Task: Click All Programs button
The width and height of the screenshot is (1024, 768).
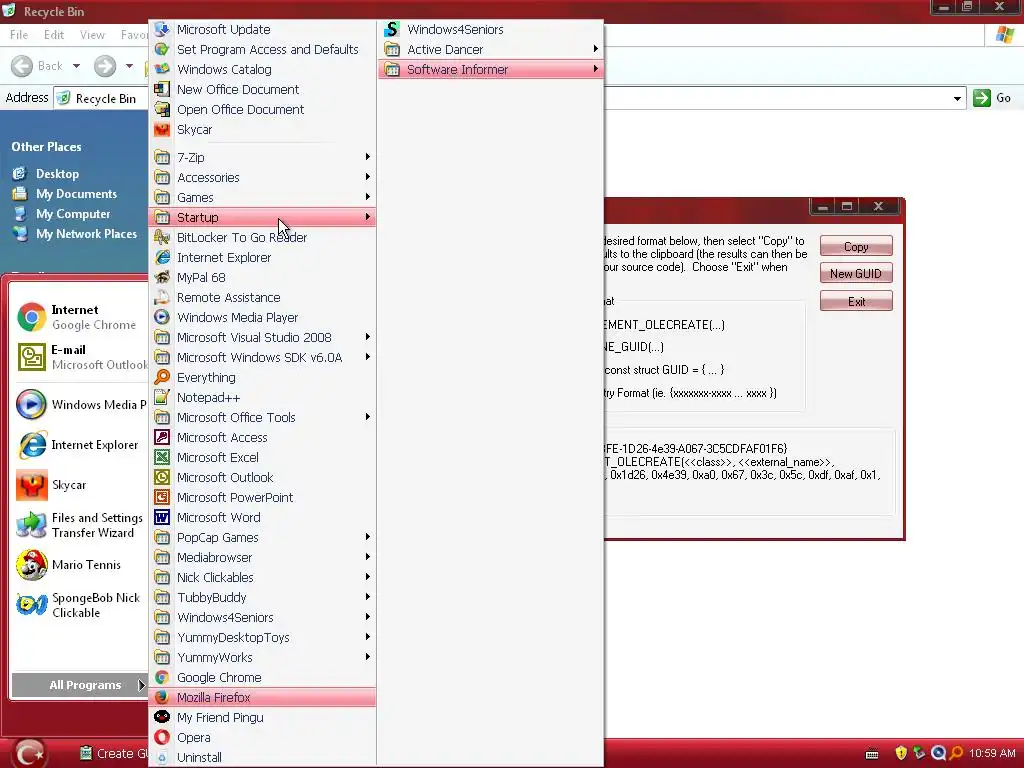Action: pos(78,685)
